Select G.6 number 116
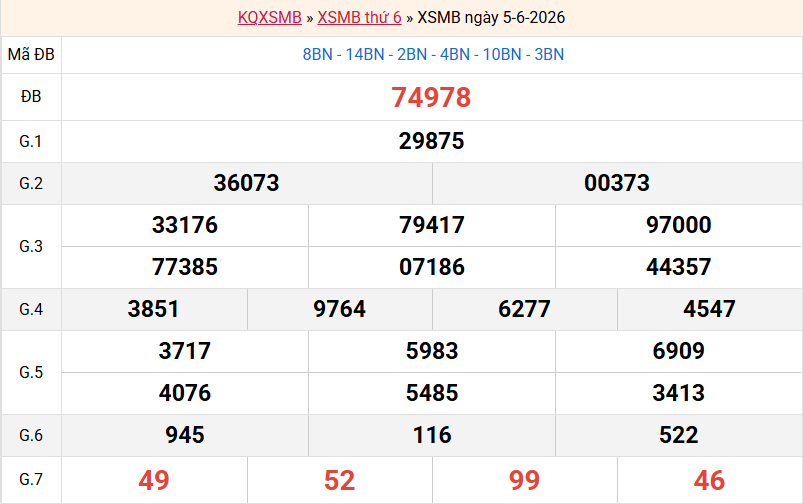The height and width of the screenshot is (504, 803). 432,435
